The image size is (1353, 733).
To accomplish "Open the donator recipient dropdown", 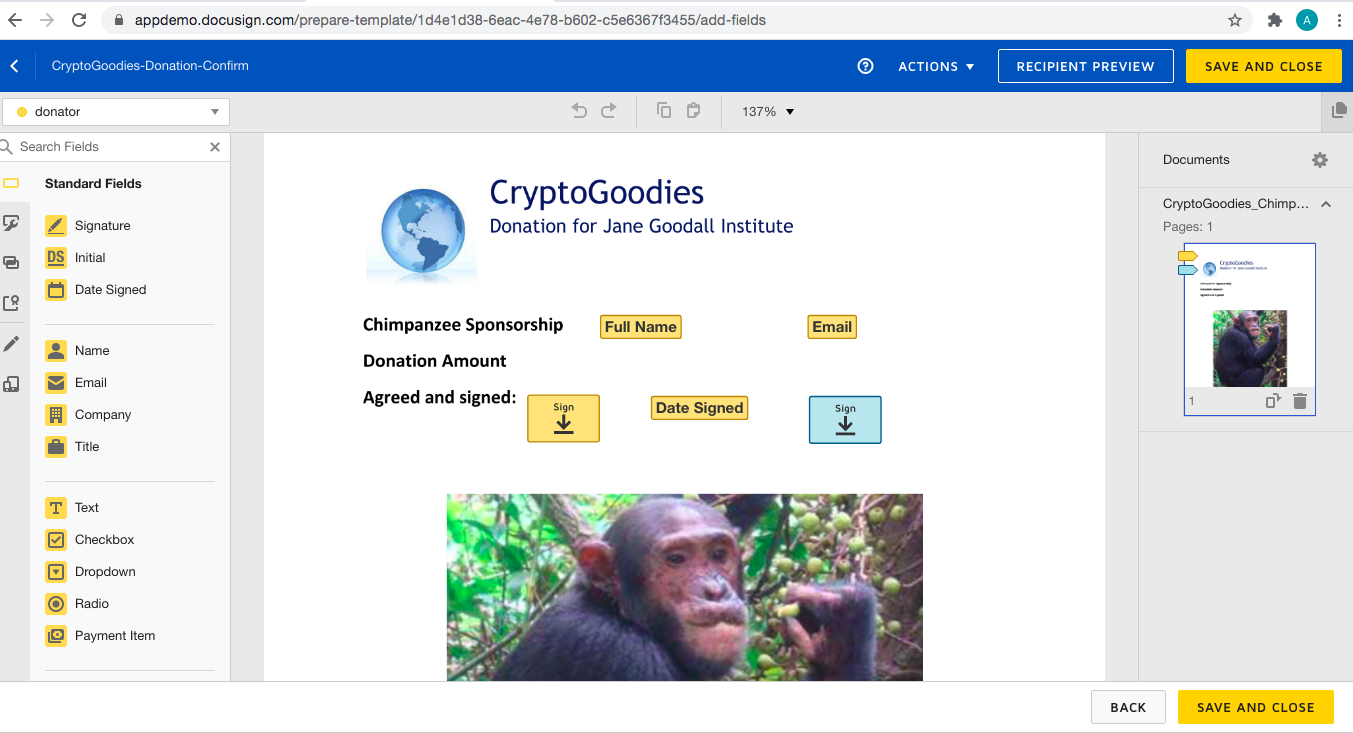I will 116,112.
